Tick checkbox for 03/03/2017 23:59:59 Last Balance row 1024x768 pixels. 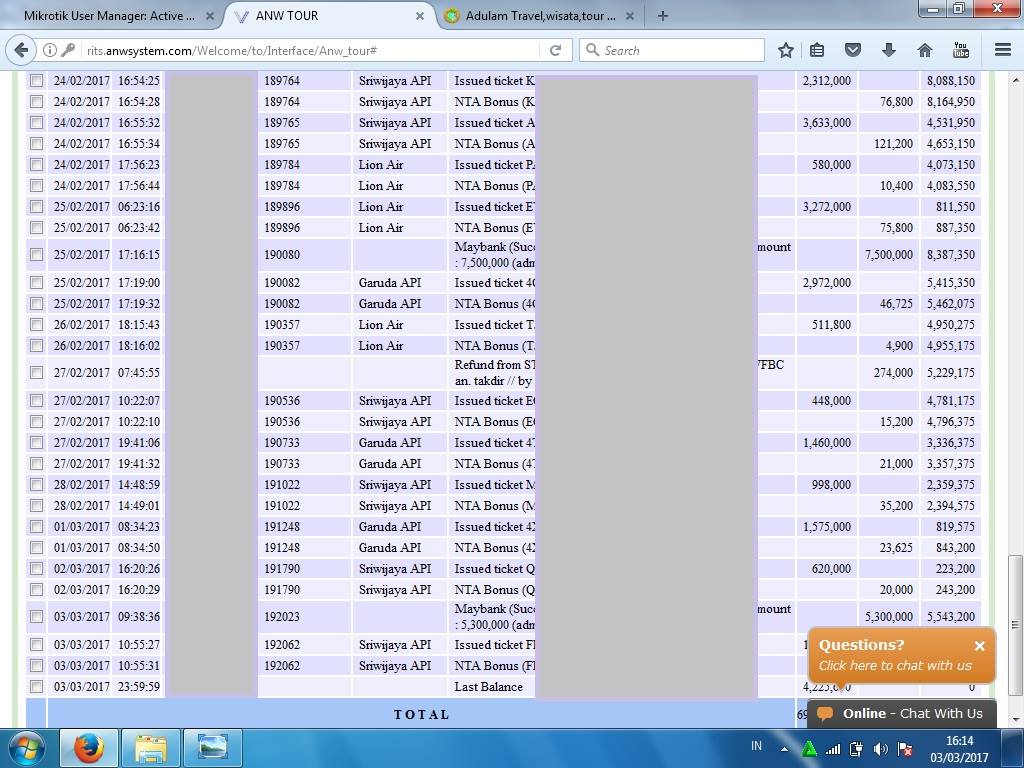(37, 687)
